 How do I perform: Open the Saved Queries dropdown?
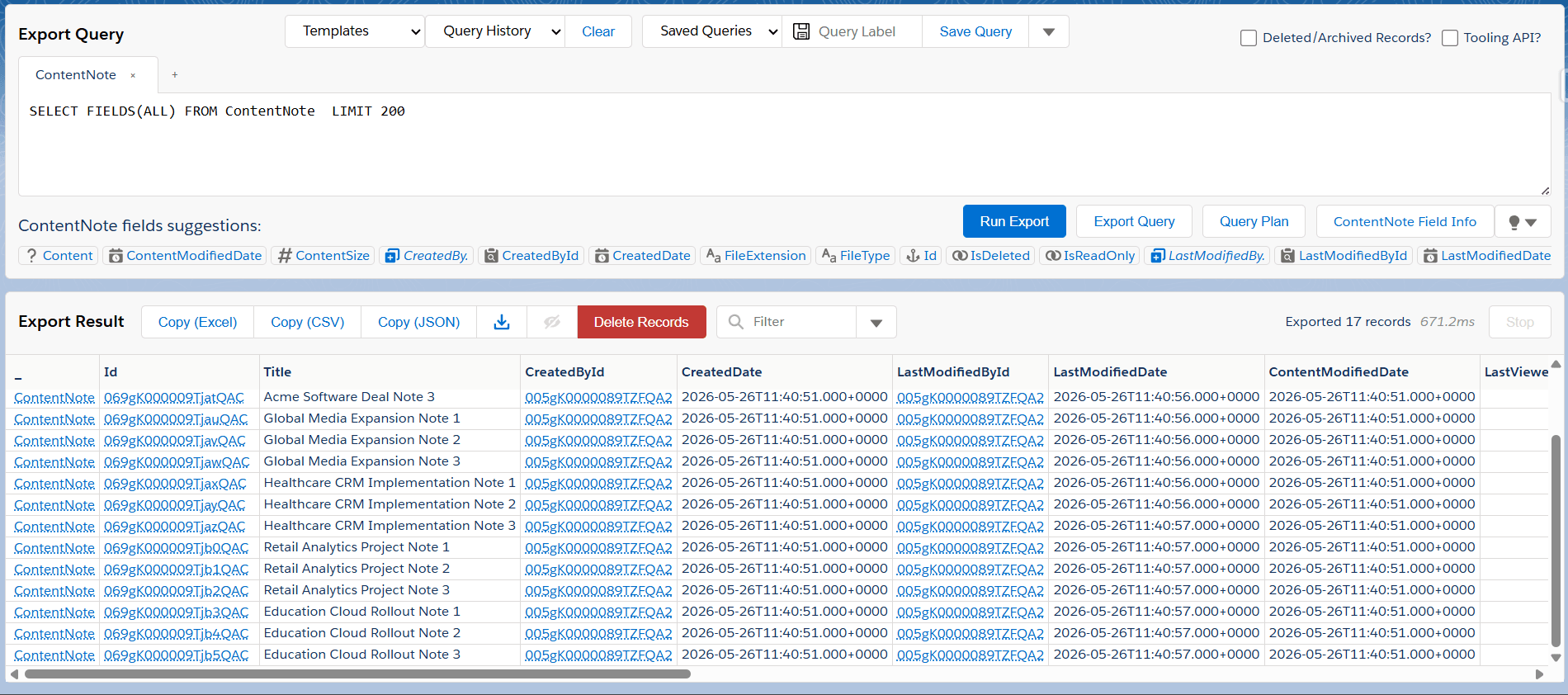(712, 31)
